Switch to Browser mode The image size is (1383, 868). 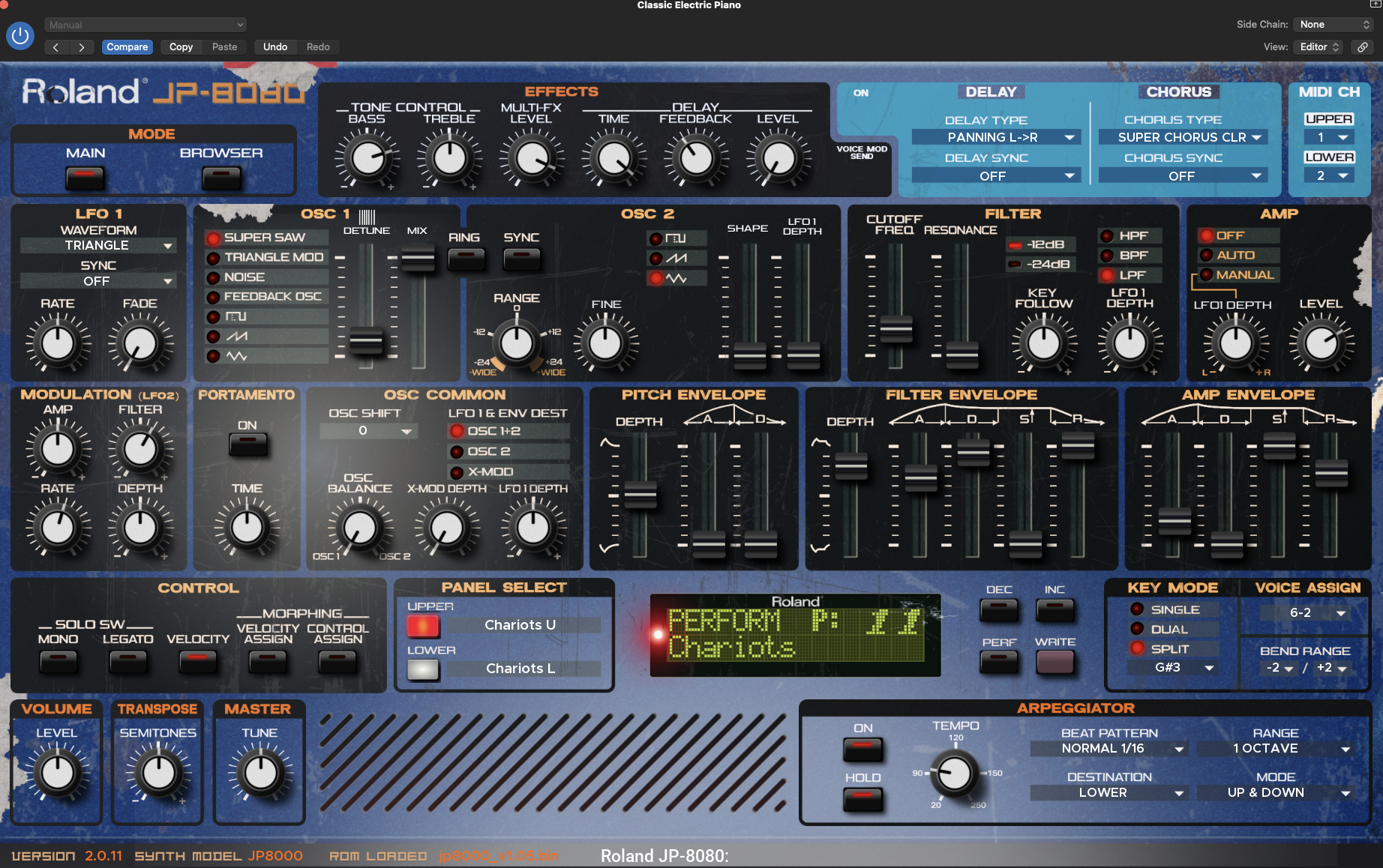(221, 178)
